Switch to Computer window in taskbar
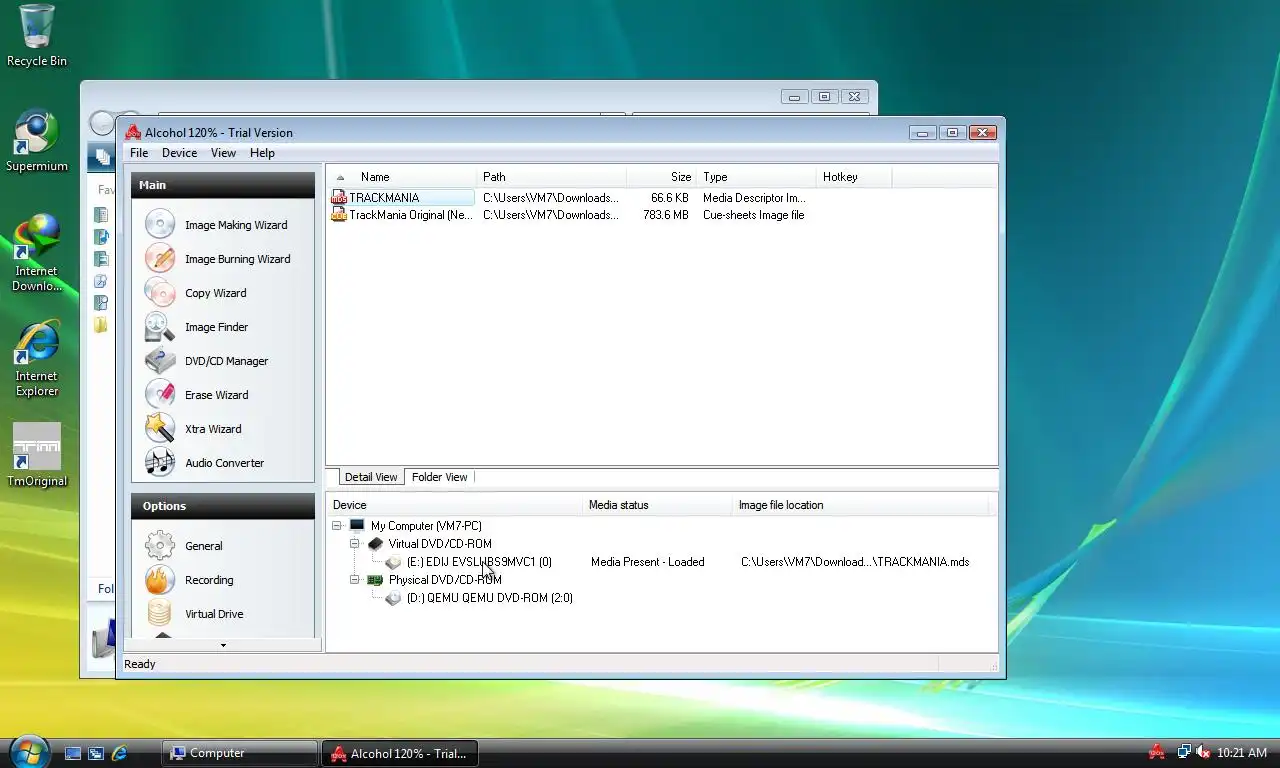The height and width of the screenshot is (768, 1280). (x=239, y=753)
